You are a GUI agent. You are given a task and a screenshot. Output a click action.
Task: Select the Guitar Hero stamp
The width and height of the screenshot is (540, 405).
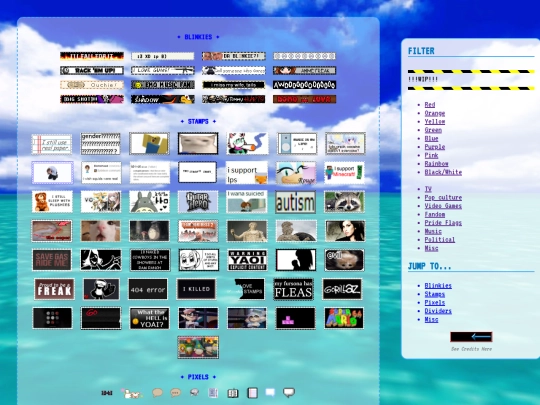point(198,202)
